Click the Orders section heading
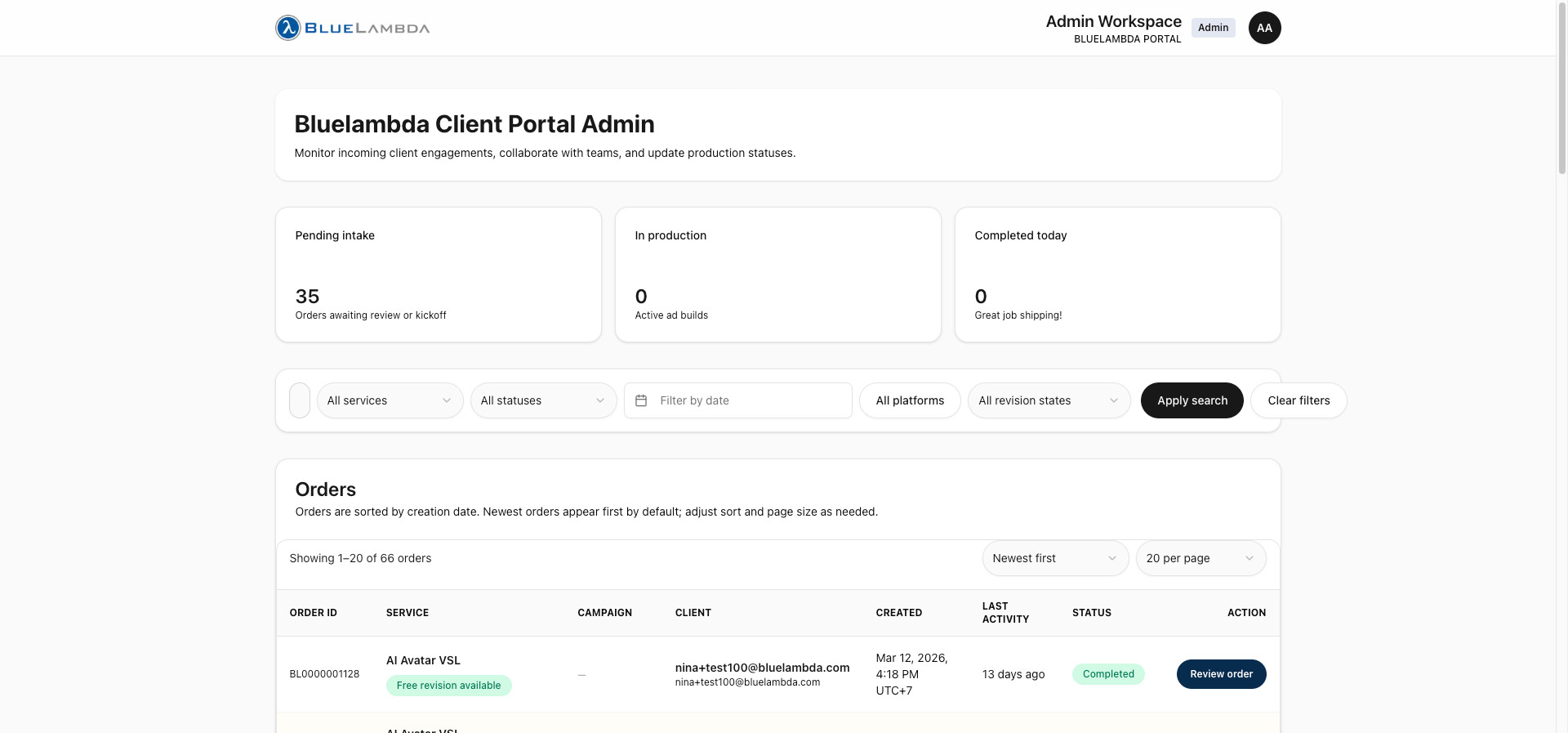This screenshot has width=1568, height=733. point(325,489)
